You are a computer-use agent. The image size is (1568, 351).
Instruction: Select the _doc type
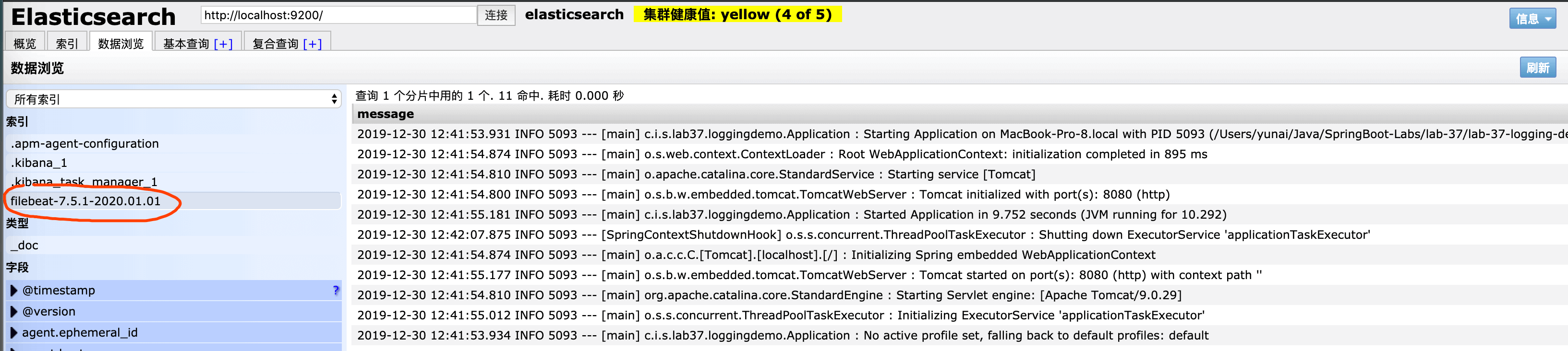pyautogui.click(x=173, y=245)
